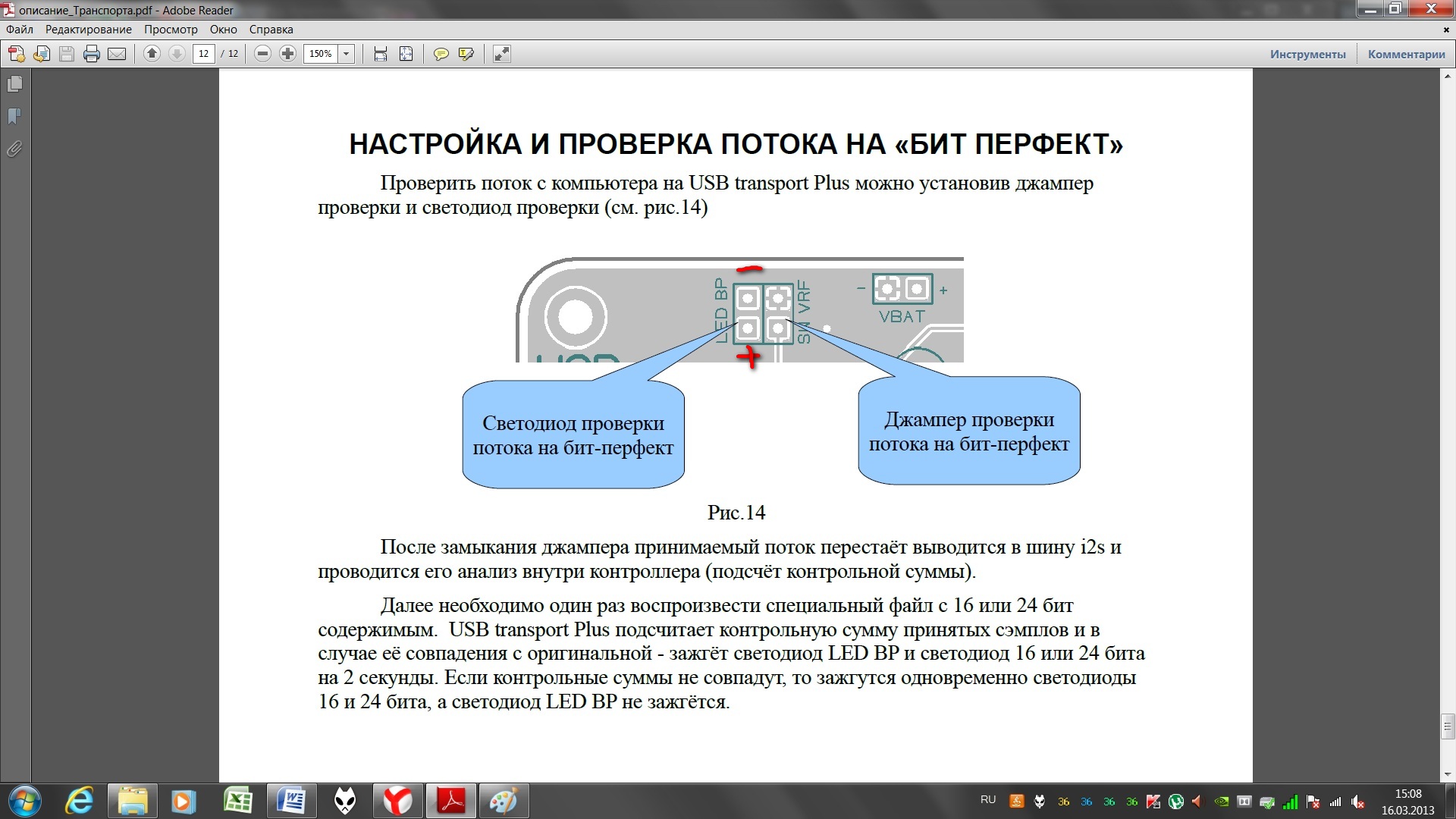The image size is (1456, 819).
Task: Open the zoom level dropdown arrow
Action: coord(347,54)
